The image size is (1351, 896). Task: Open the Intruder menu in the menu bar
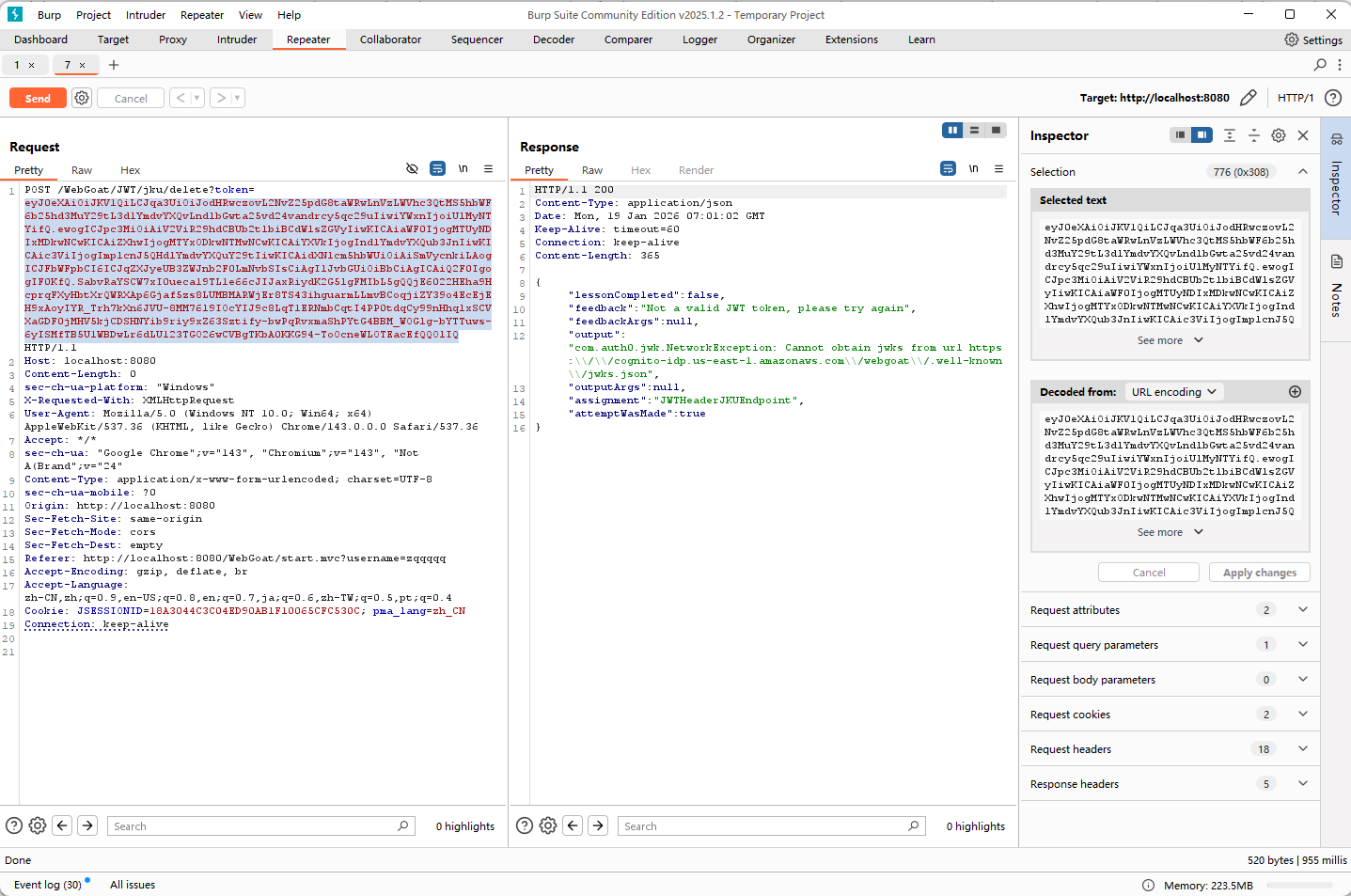coord(146,15)
